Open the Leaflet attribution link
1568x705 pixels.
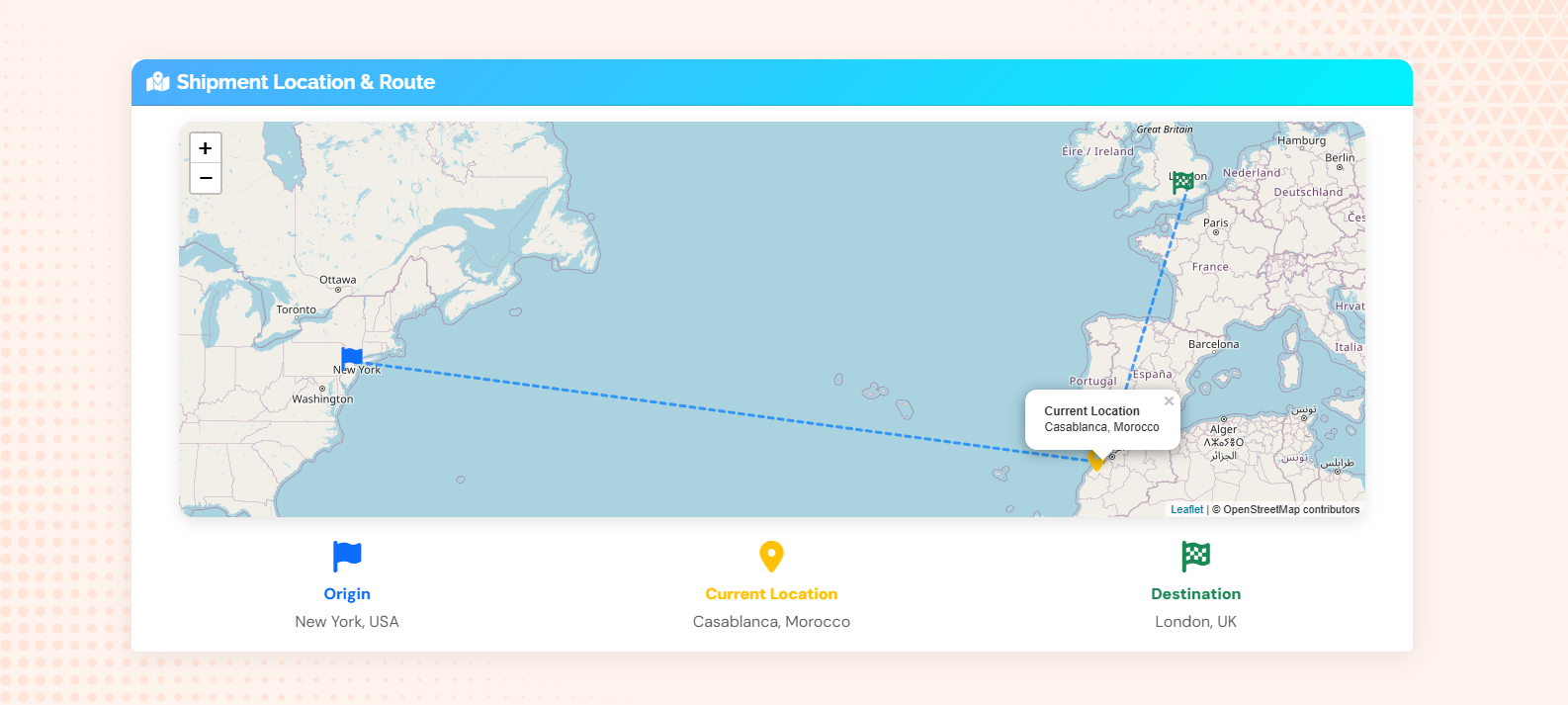tap(1186, 510)
